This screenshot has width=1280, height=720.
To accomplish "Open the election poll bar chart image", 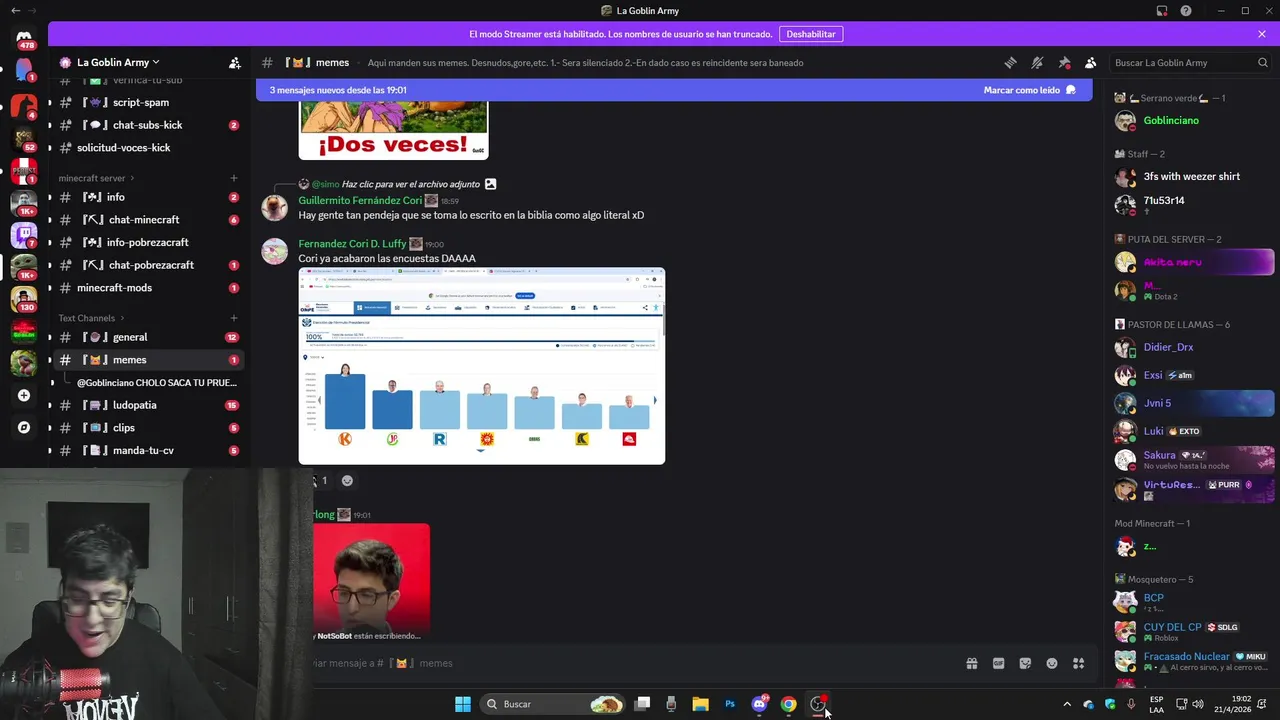I will click(481, 366).
